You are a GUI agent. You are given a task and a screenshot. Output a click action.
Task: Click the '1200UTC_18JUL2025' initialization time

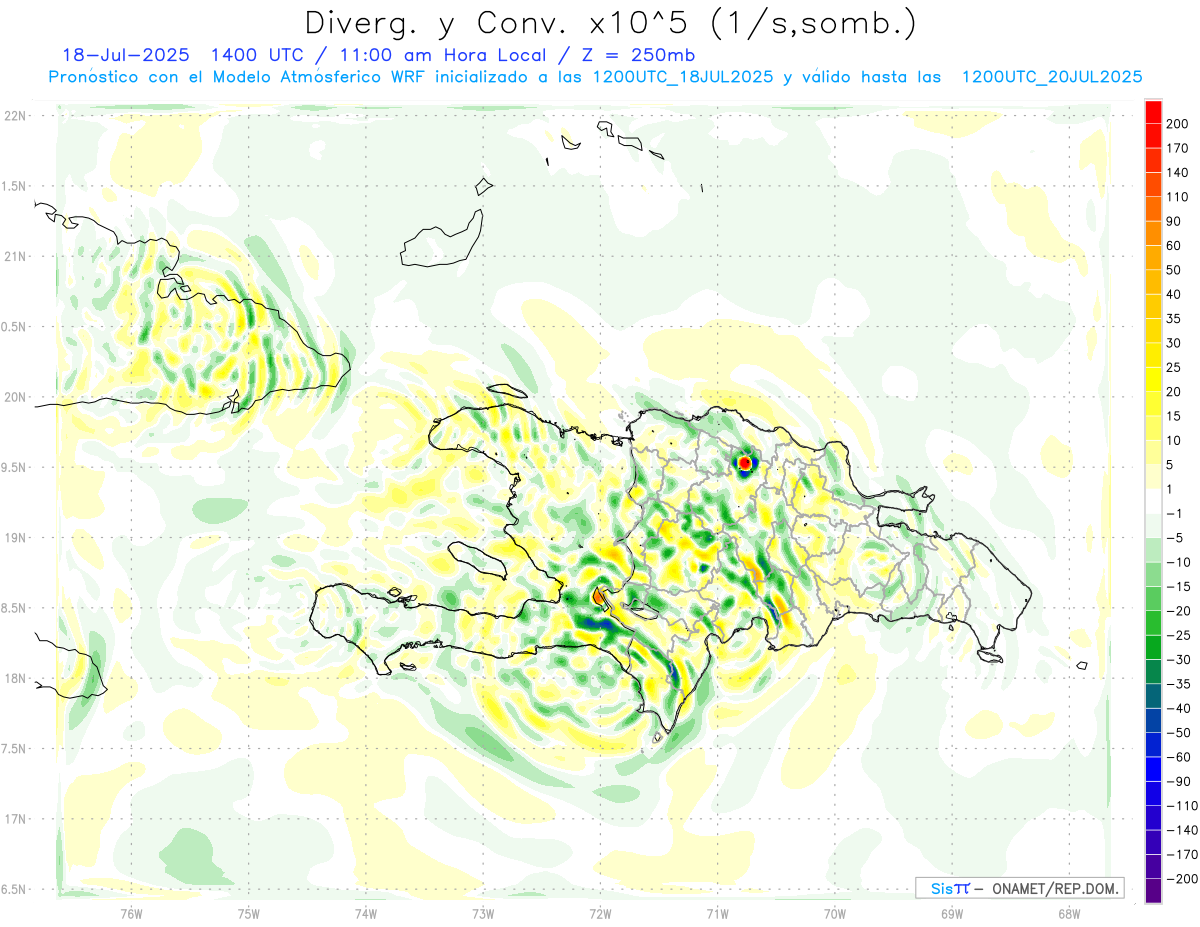tap(684, 77)
